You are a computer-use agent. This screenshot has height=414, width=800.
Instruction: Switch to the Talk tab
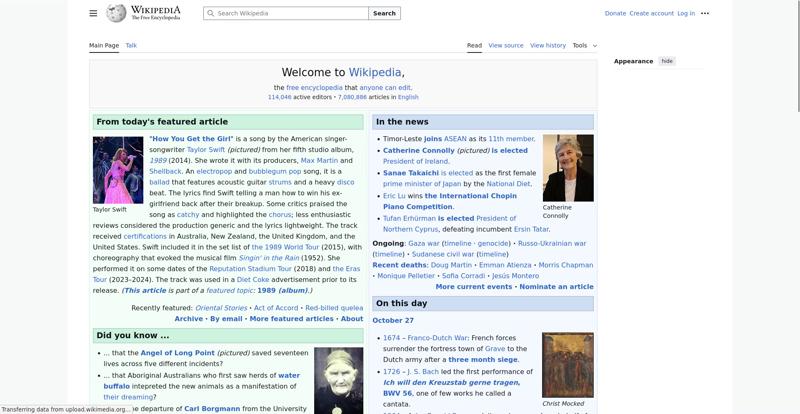tap(131, 45)
